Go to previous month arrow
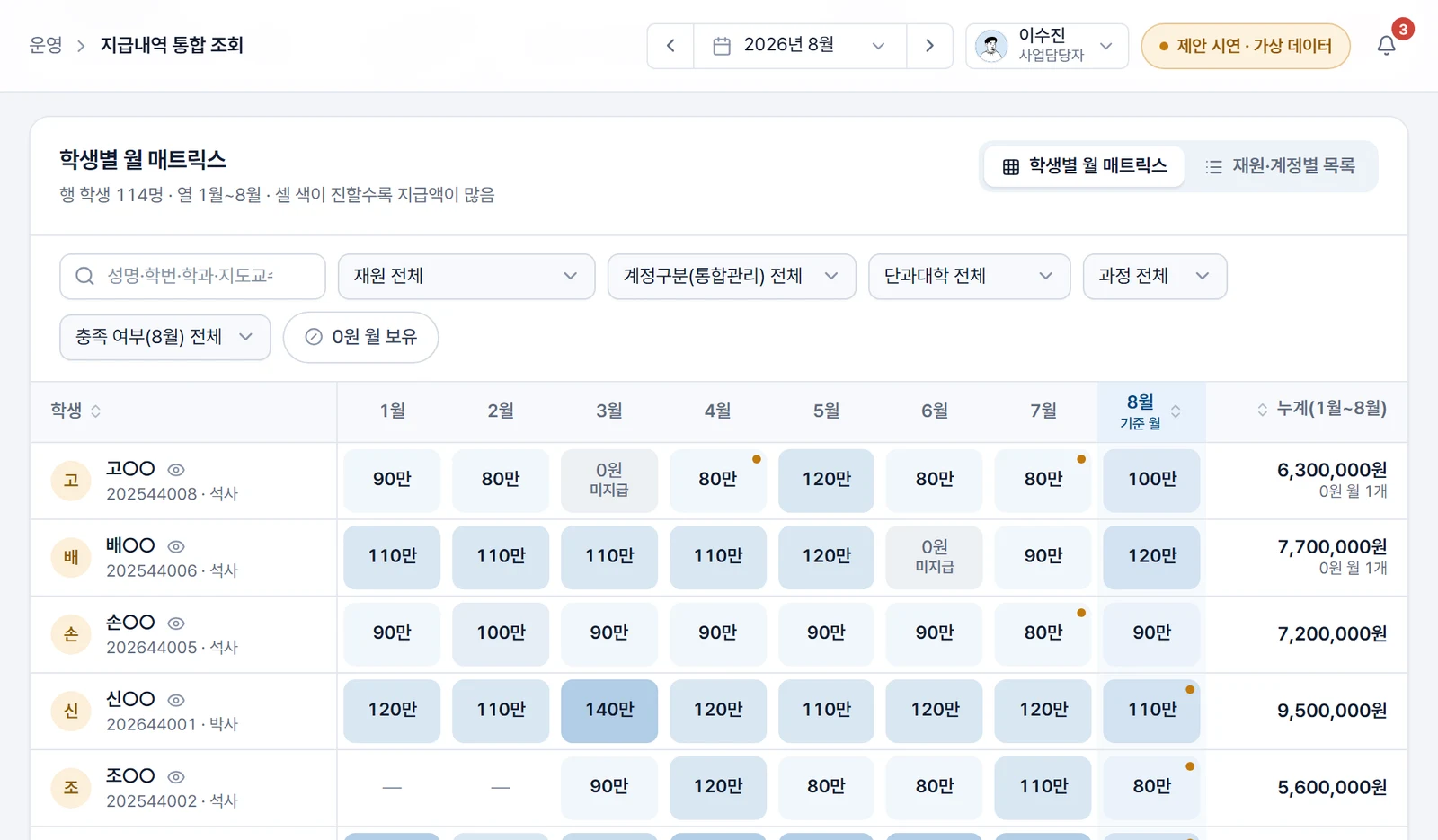Viewport: 1438px width, 840px height. (670, 46)
